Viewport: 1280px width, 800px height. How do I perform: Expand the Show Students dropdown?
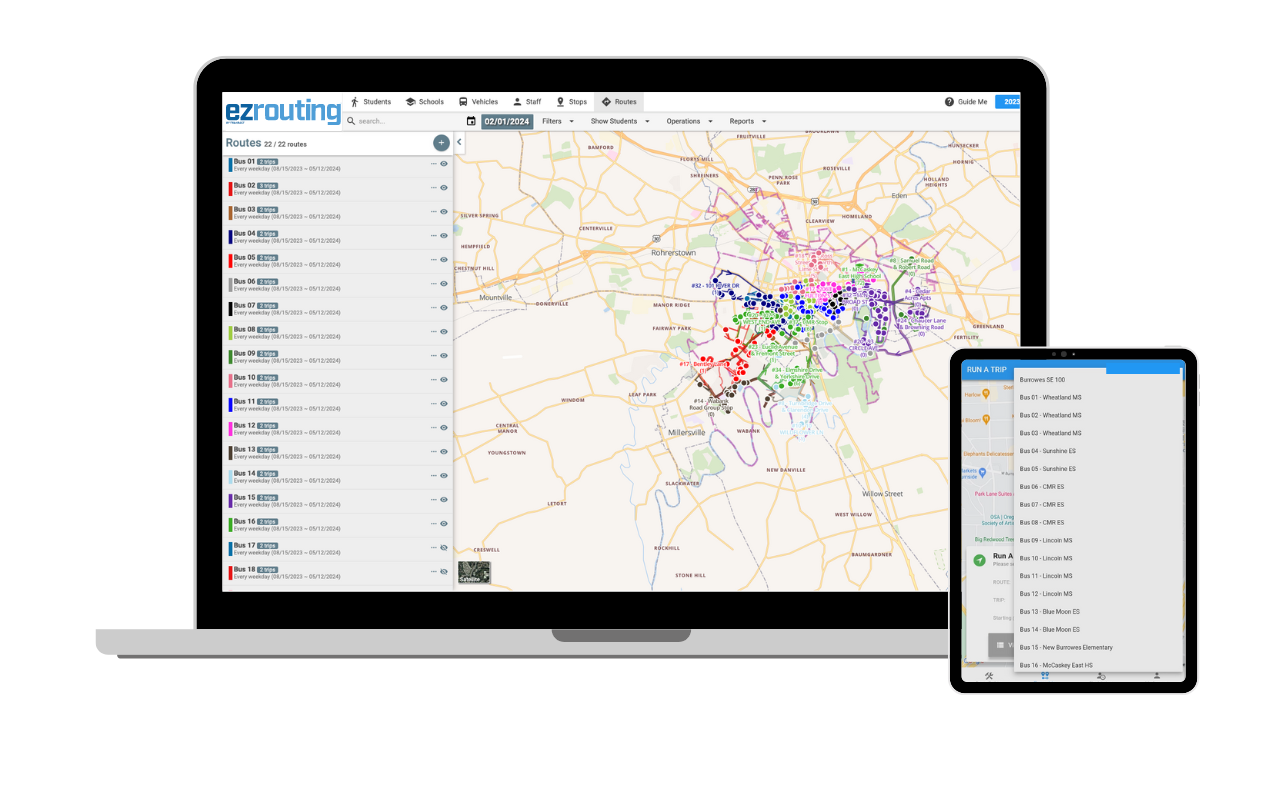tap(620, 121)
